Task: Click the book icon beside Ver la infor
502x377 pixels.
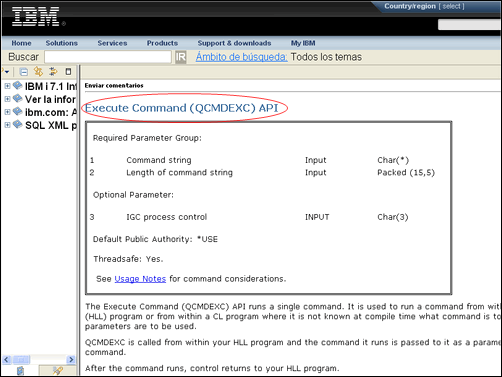Action: [x=18, y=99]
